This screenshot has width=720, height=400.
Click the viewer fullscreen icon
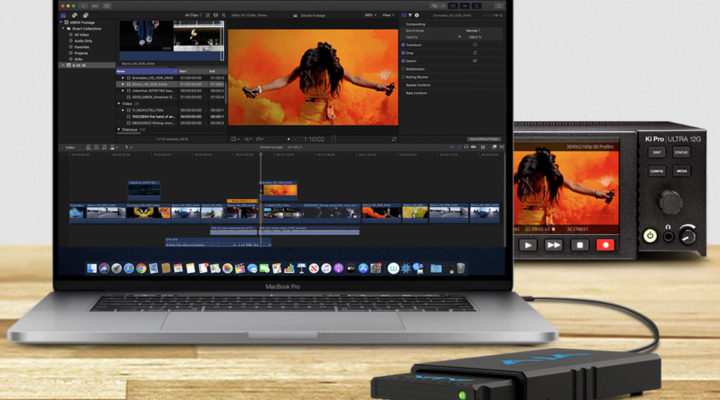(394, 139)
